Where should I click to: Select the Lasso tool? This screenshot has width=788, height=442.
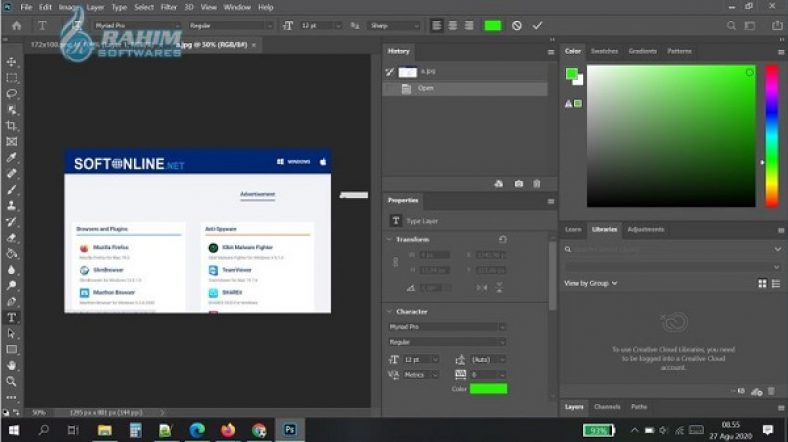[12, 93]
